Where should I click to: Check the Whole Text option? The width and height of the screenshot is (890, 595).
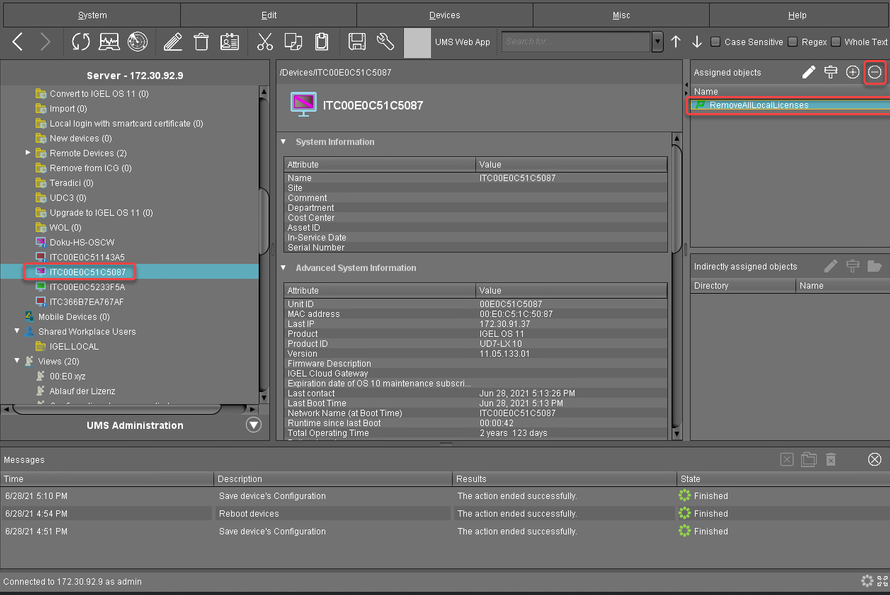tap(836, 42)
